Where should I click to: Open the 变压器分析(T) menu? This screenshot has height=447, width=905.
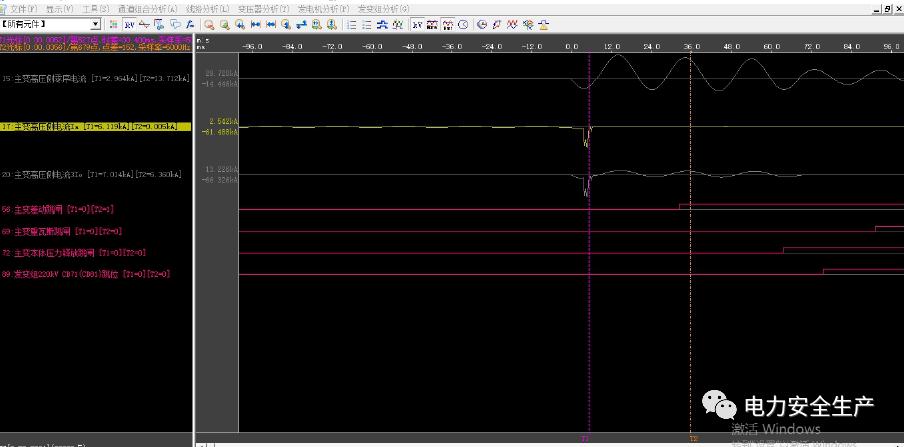click(x=263, y=9)
